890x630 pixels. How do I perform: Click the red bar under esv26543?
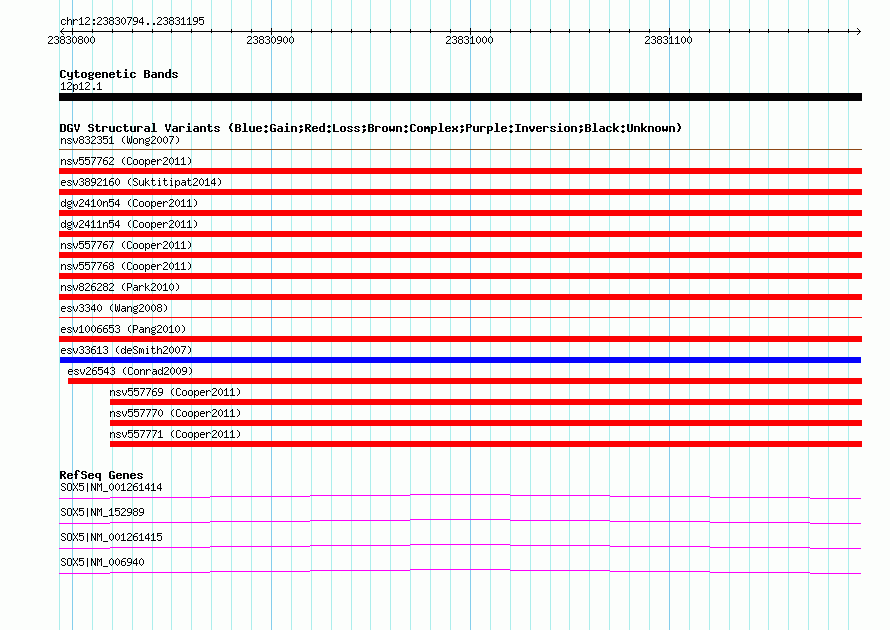(x=465, y=381)
